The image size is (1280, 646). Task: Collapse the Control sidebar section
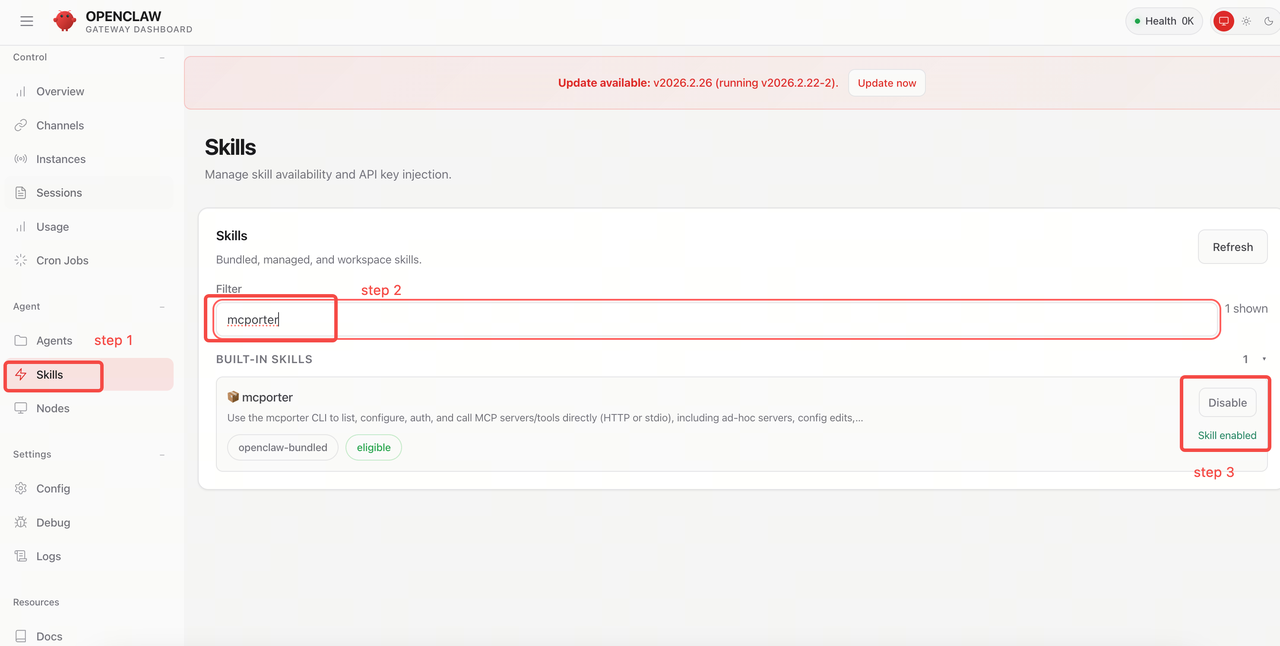point(162,58)
